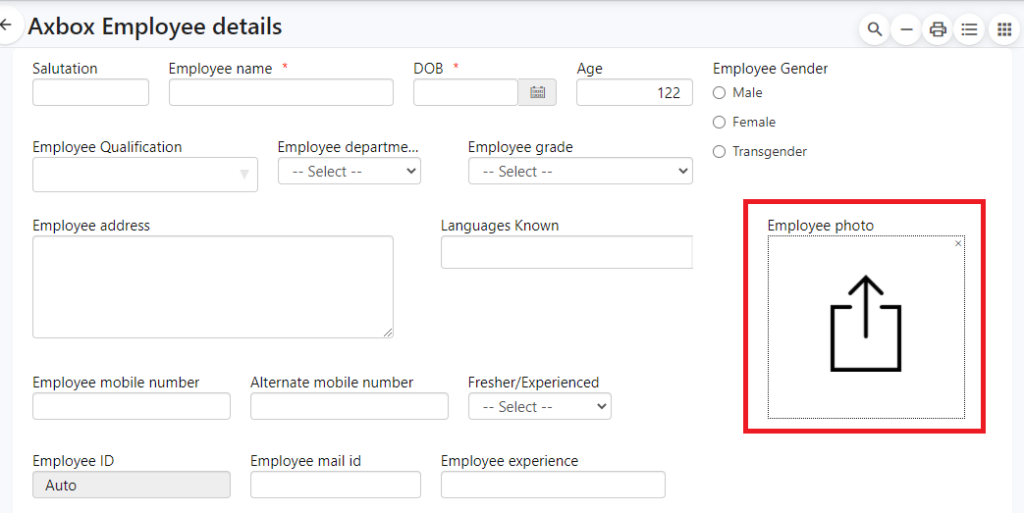The width and height of the screenshot is (1024, 513).
Task: Click the upload arrow in Employee photo
Action: tap(865, 324)
